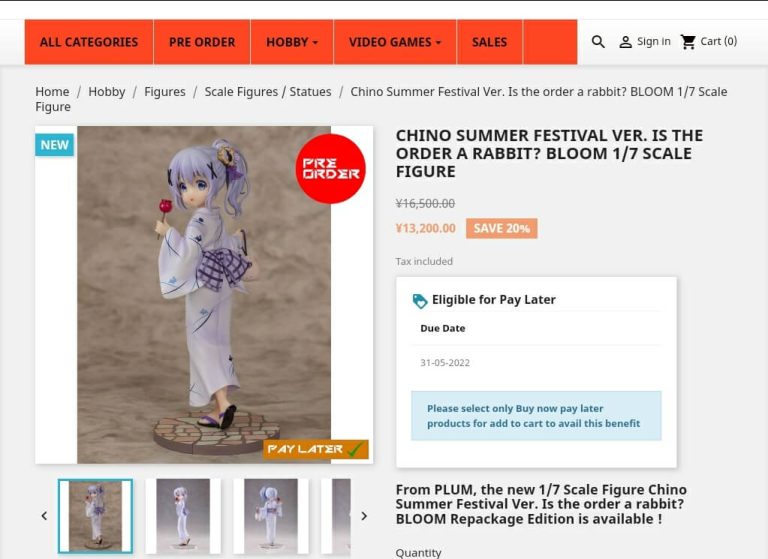This screenshot has height=559, width=768.
Task: Open the All Categories menu
Action: 89,42
